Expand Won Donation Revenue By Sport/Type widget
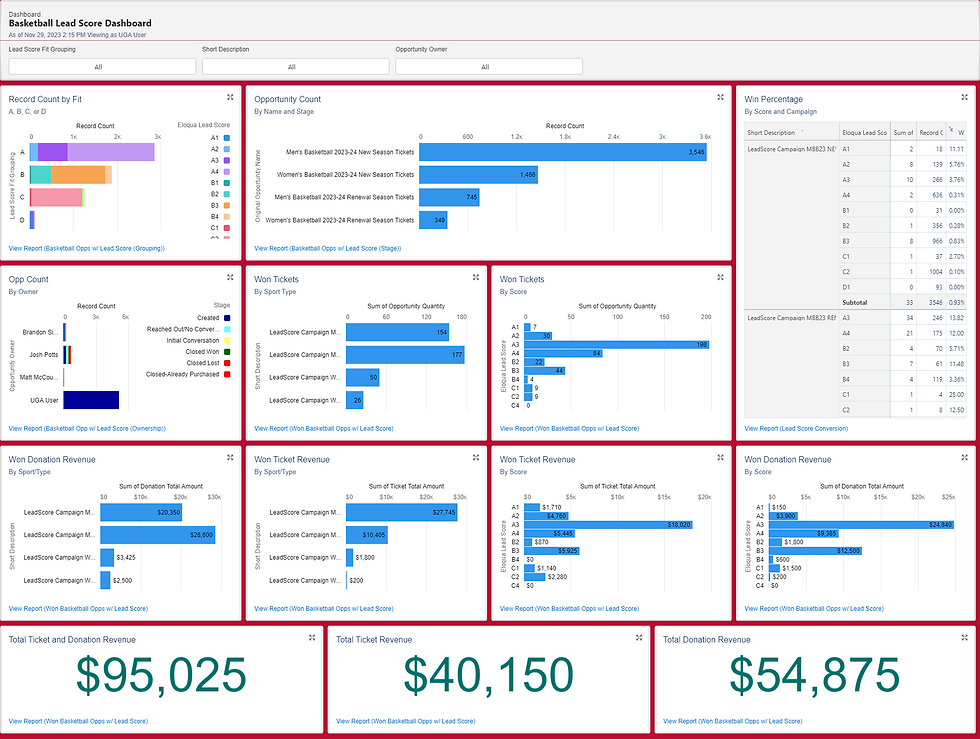 [230, 457]
